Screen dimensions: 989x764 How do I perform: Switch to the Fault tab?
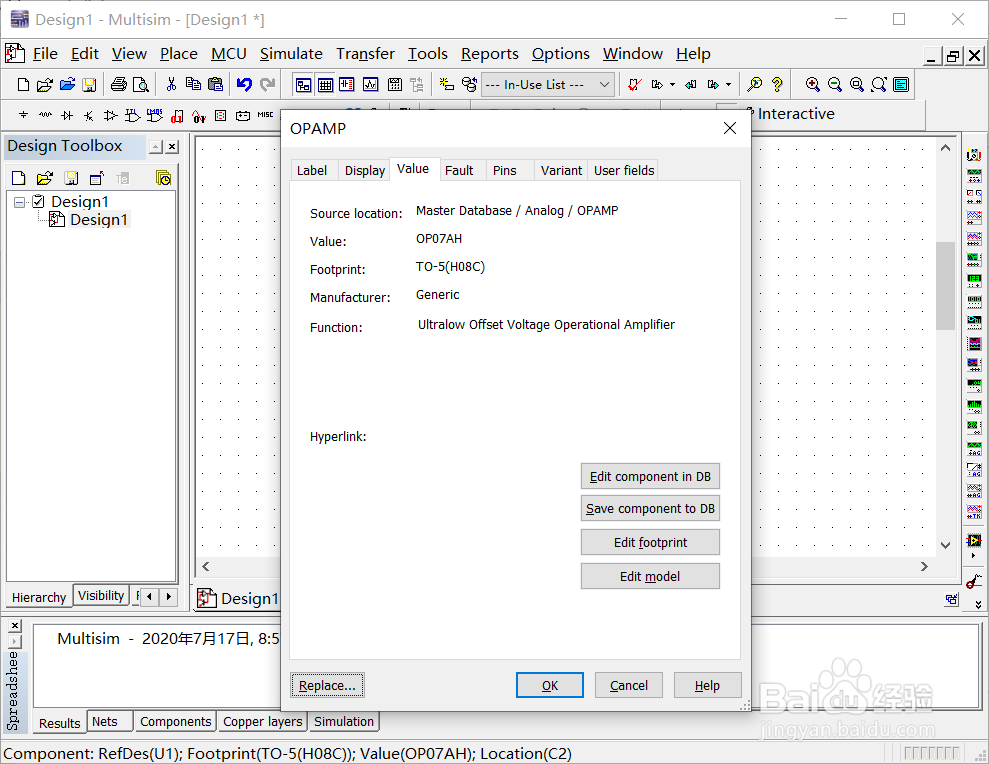[x=459, y=170]
